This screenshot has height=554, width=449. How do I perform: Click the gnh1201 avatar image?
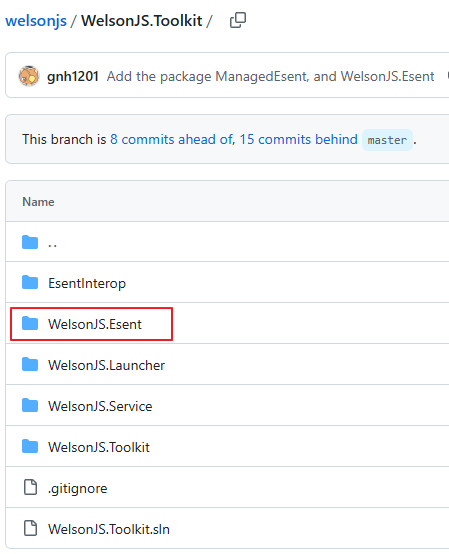coord(29,76)
